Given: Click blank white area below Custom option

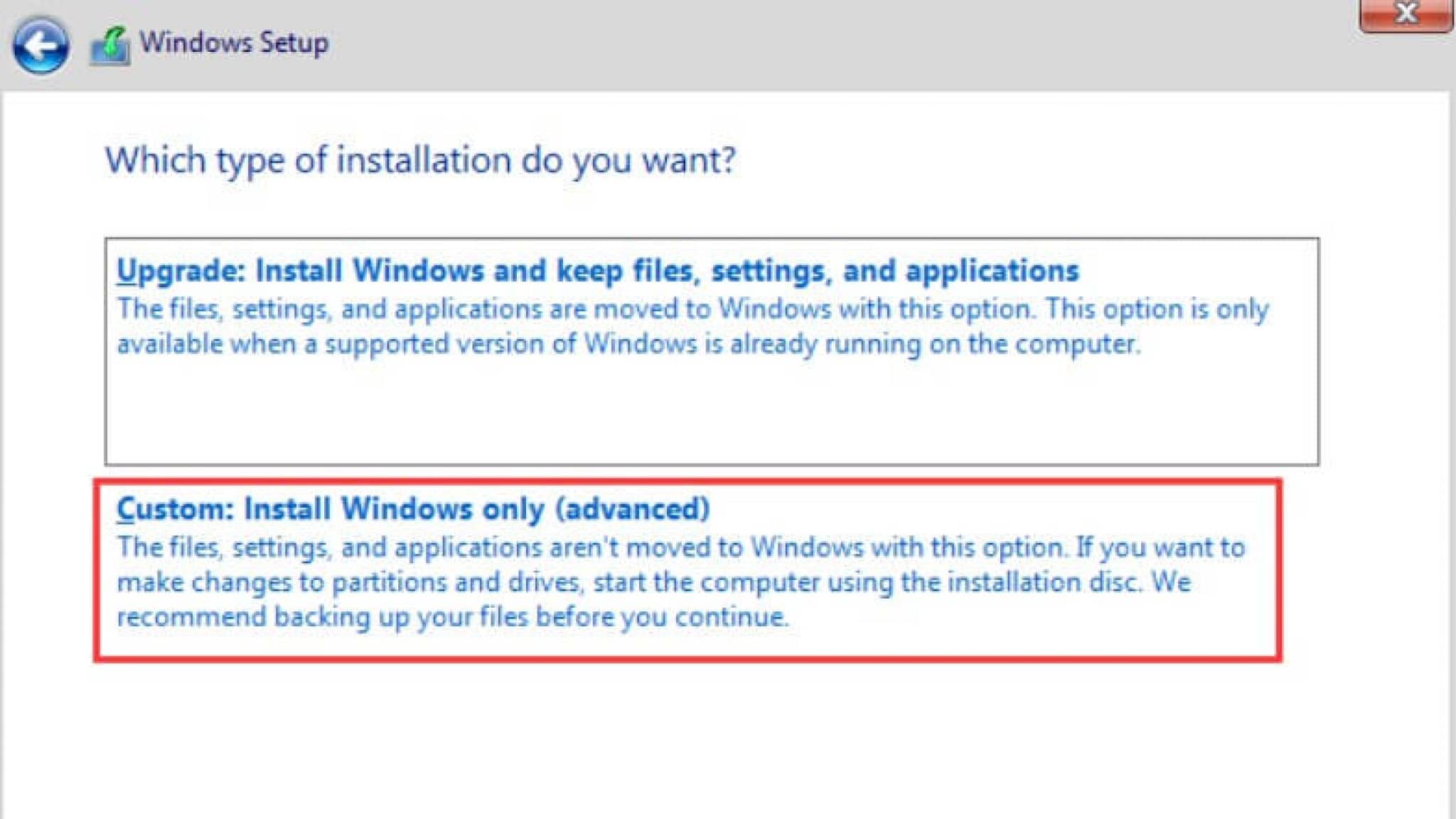Looking at the screenshot, I should [711, 739].
